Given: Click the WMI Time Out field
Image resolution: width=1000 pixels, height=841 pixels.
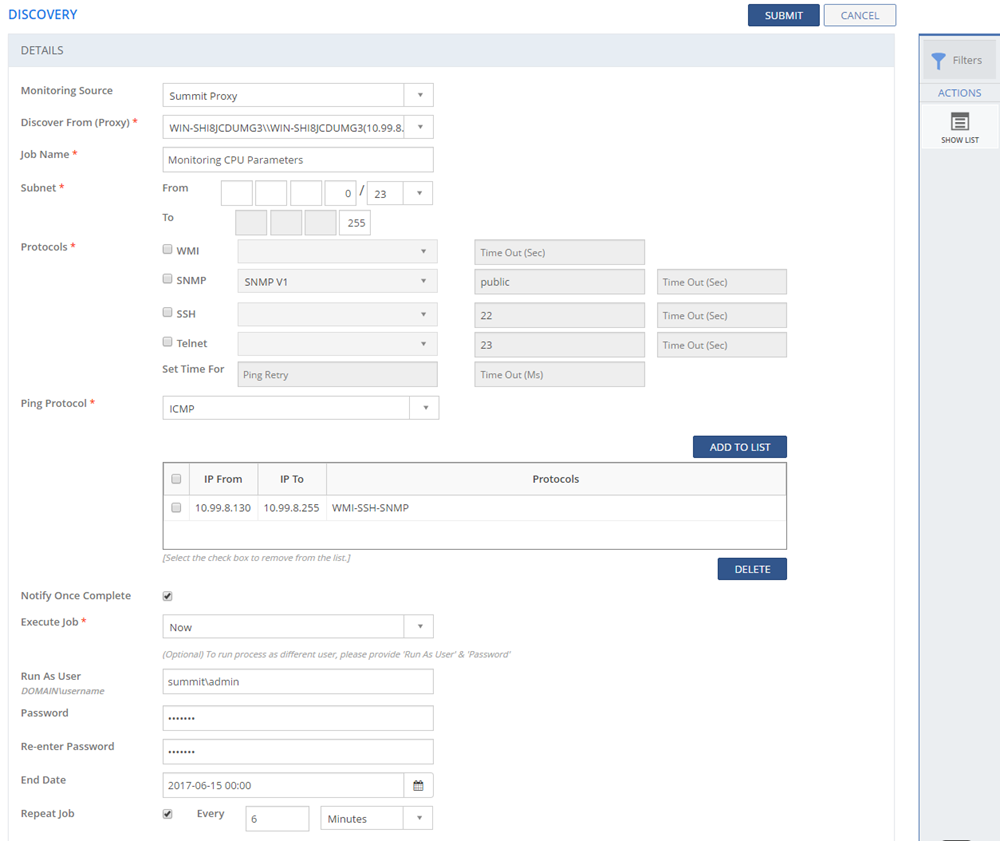Looking at the screenshot, I should 559,252.
